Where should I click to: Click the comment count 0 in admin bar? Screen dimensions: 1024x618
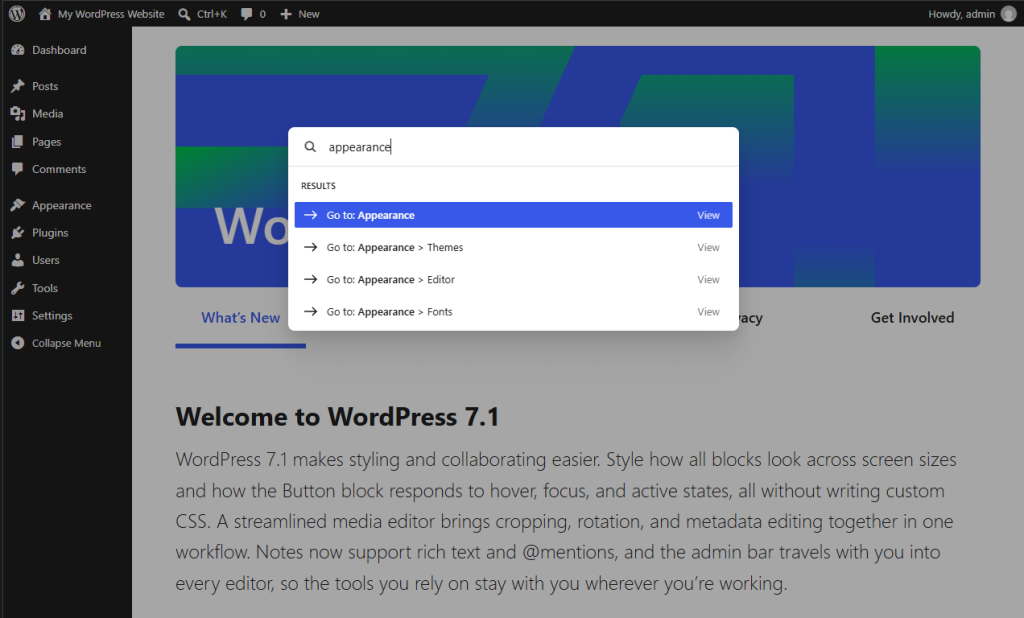(263, 14)
